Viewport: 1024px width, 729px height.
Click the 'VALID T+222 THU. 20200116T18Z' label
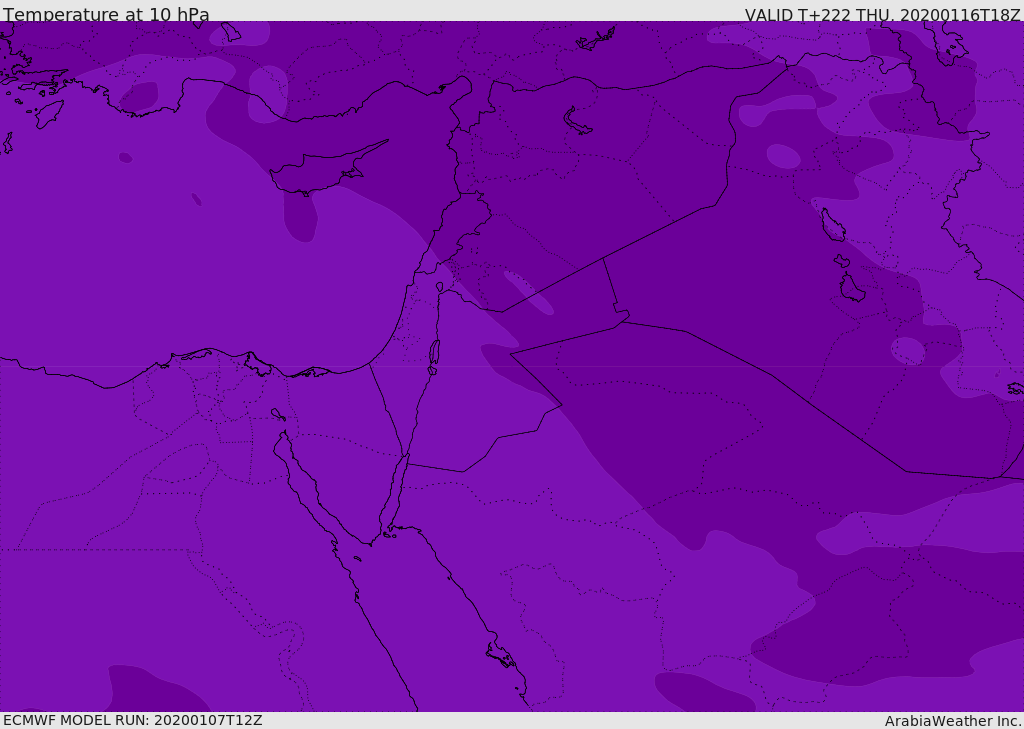tap(883, 14)
